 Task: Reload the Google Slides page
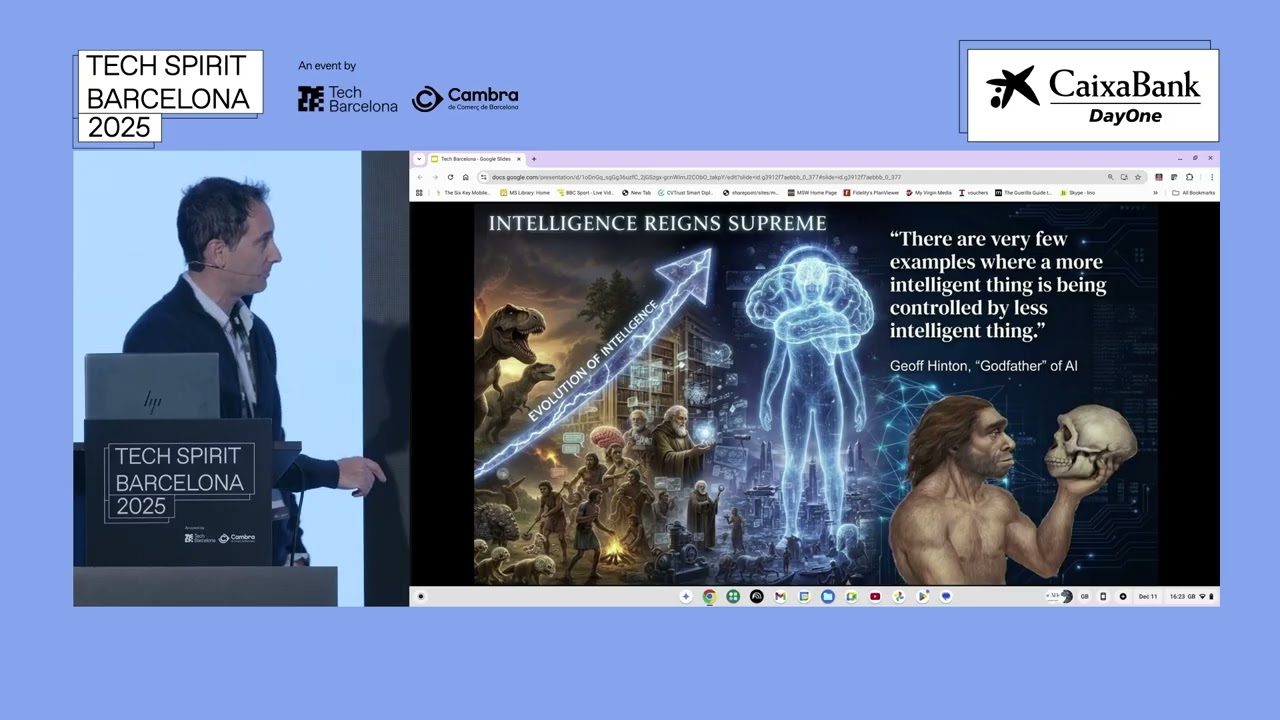pyautogui.click(x=450, y=177)
